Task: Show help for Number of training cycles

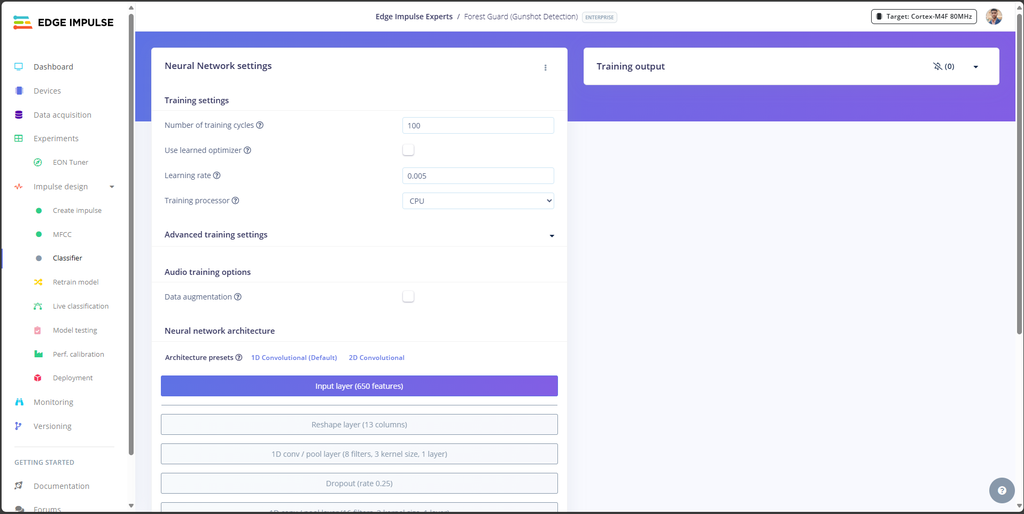Action: 260,125
